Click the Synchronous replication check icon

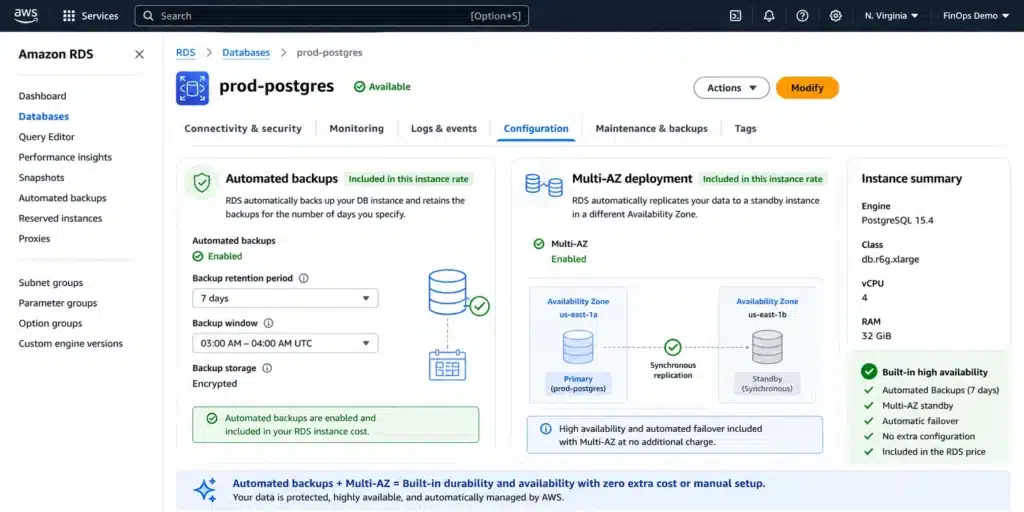click(673, 347)
